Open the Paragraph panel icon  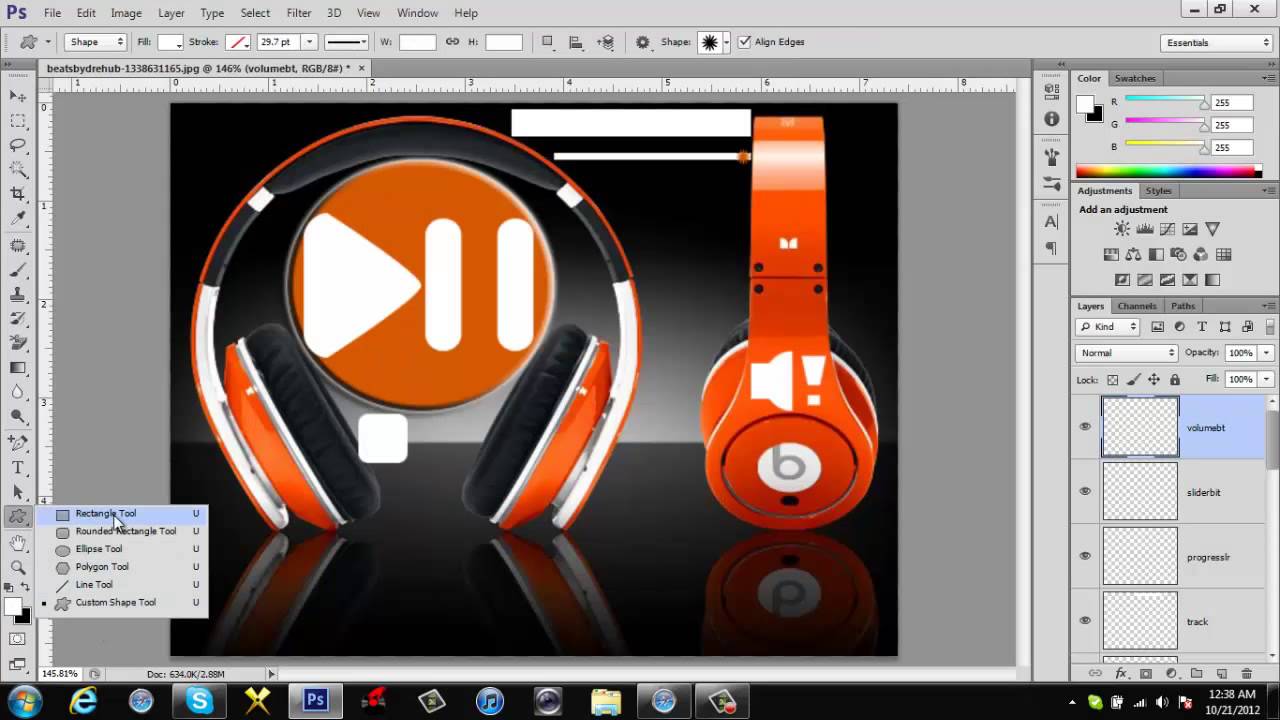point(1051,248)
